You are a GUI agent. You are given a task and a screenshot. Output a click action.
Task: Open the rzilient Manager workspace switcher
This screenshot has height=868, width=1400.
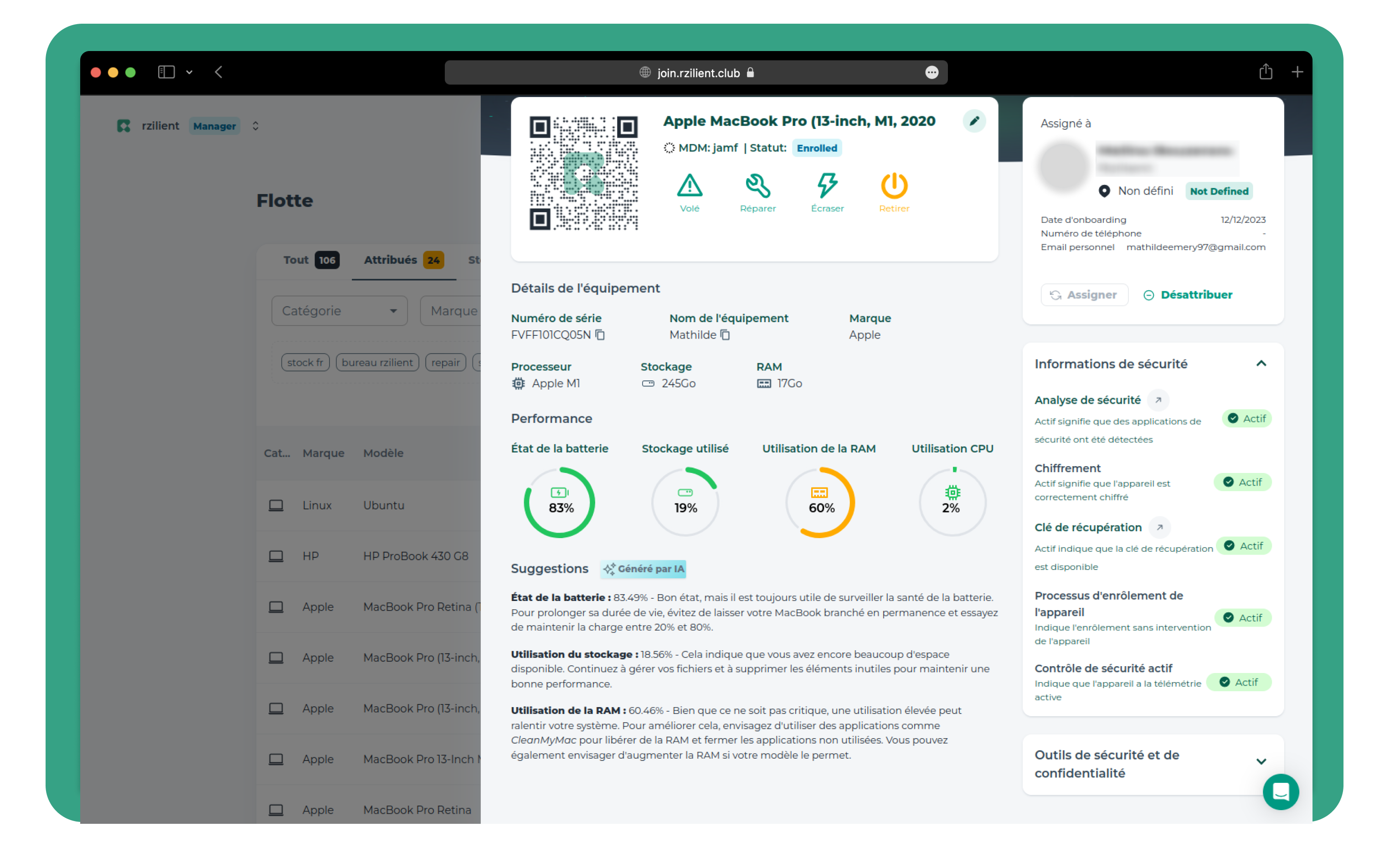(x=255, y=126)
